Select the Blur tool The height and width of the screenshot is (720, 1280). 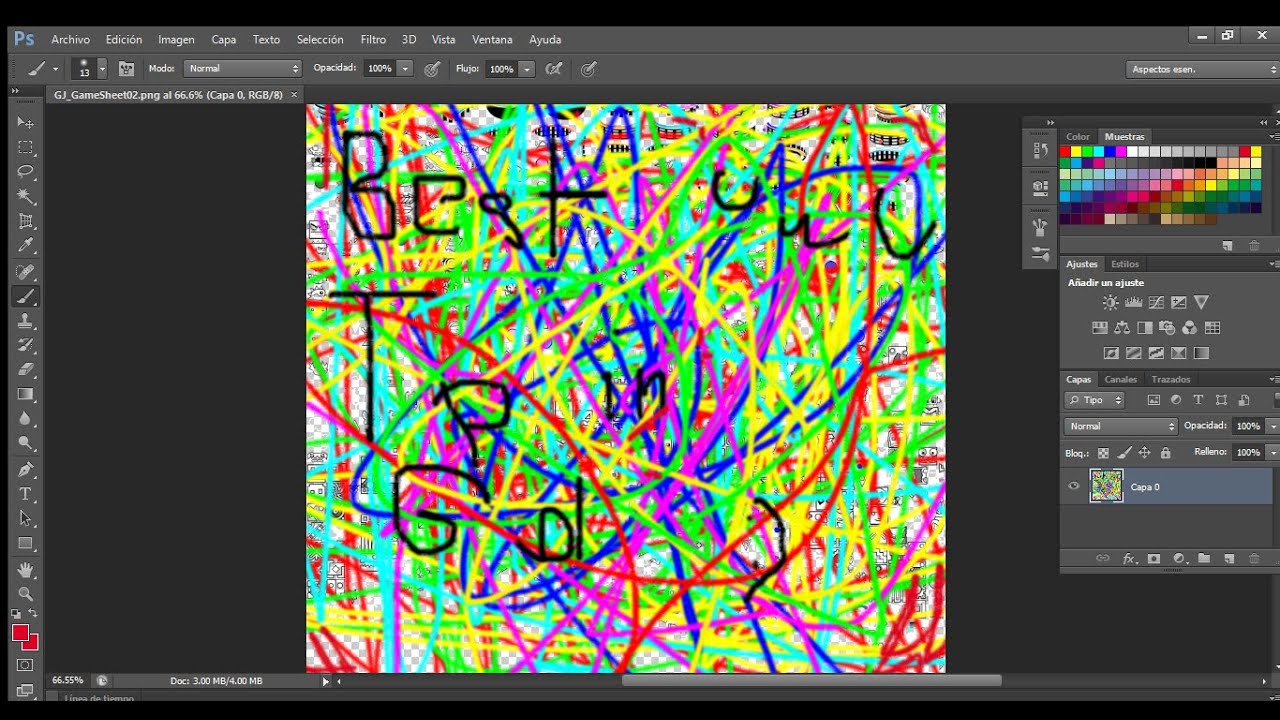(x=26, y=420)
